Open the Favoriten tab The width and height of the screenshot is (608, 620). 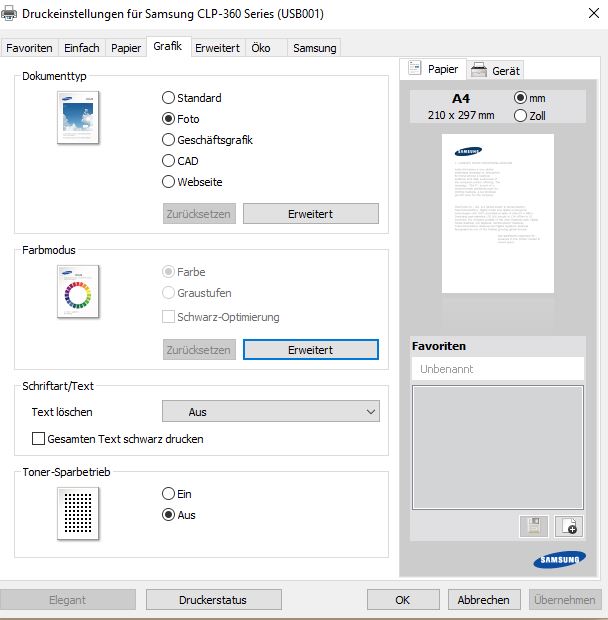(29, 48)
